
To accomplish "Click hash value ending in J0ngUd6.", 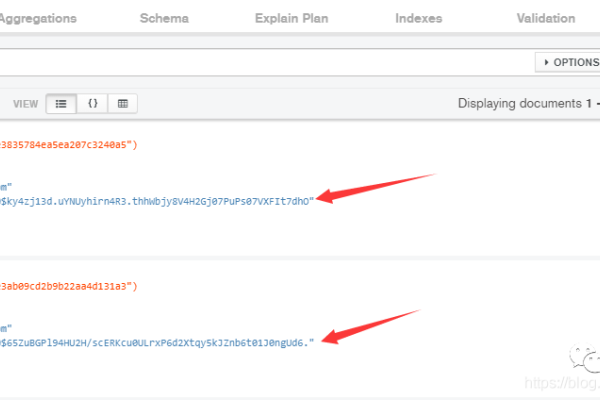I will (x=160, y=342).
